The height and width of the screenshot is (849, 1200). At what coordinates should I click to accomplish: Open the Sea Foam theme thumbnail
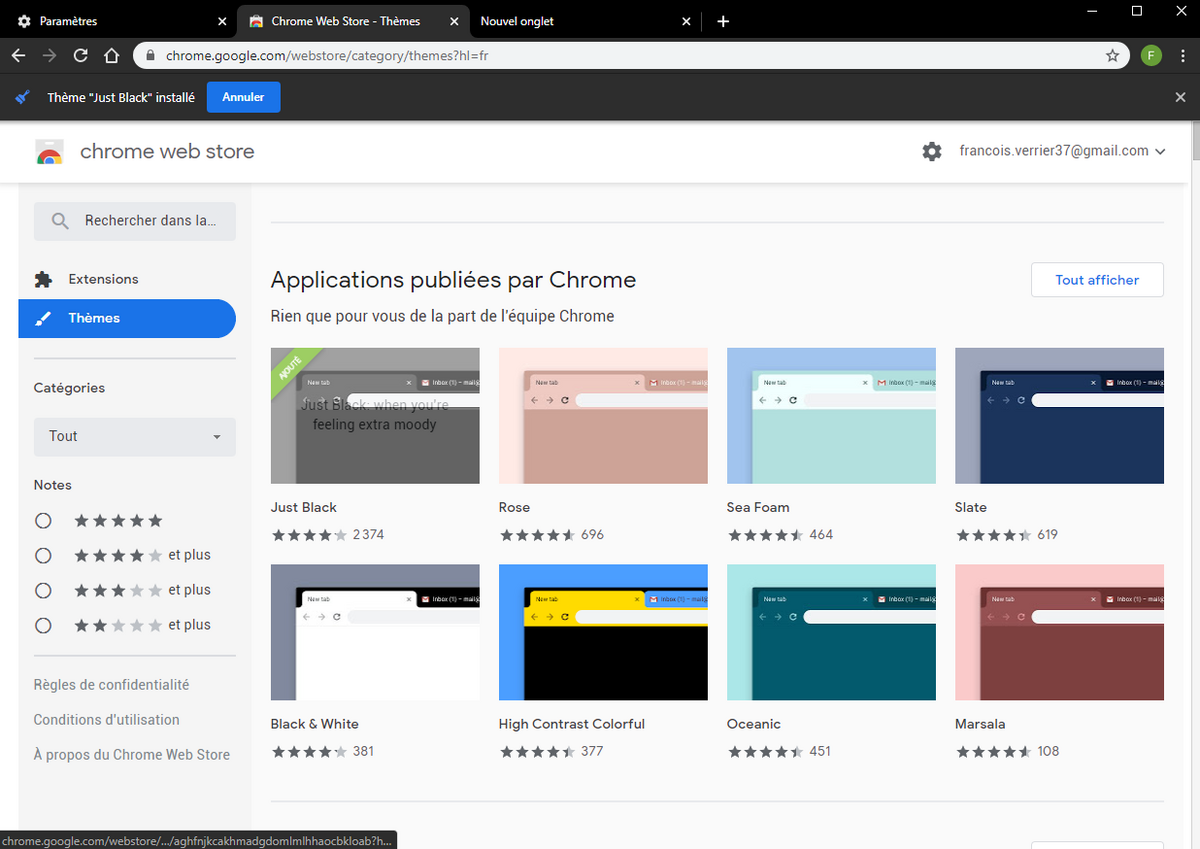coord(831,415)
